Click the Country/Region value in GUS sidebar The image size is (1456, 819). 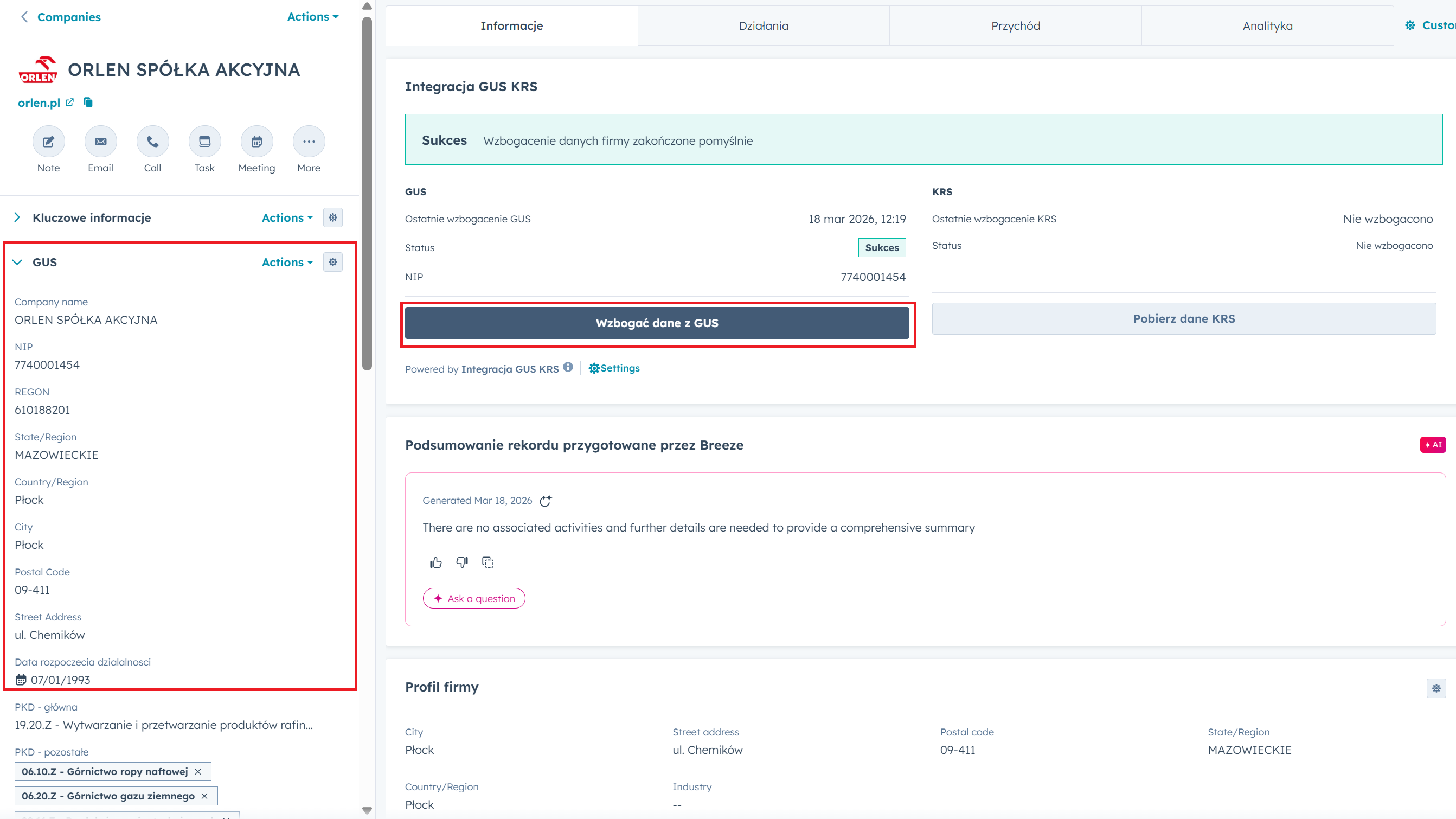pos(29,500)
